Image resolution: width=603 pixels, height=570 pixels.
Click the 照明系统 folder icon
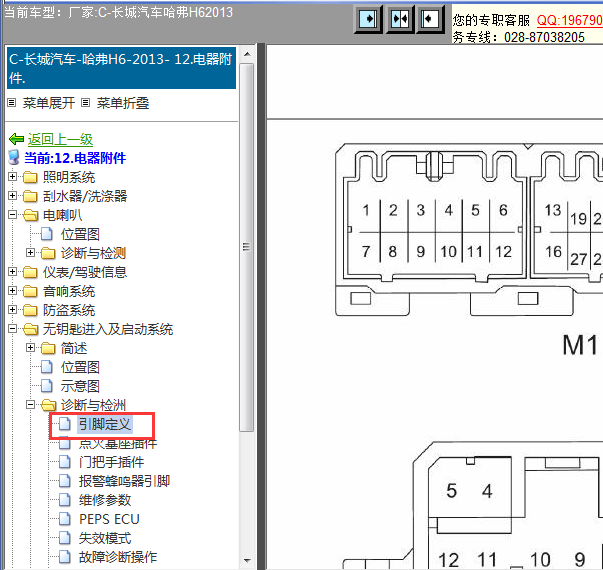click(x=30, y=178)
